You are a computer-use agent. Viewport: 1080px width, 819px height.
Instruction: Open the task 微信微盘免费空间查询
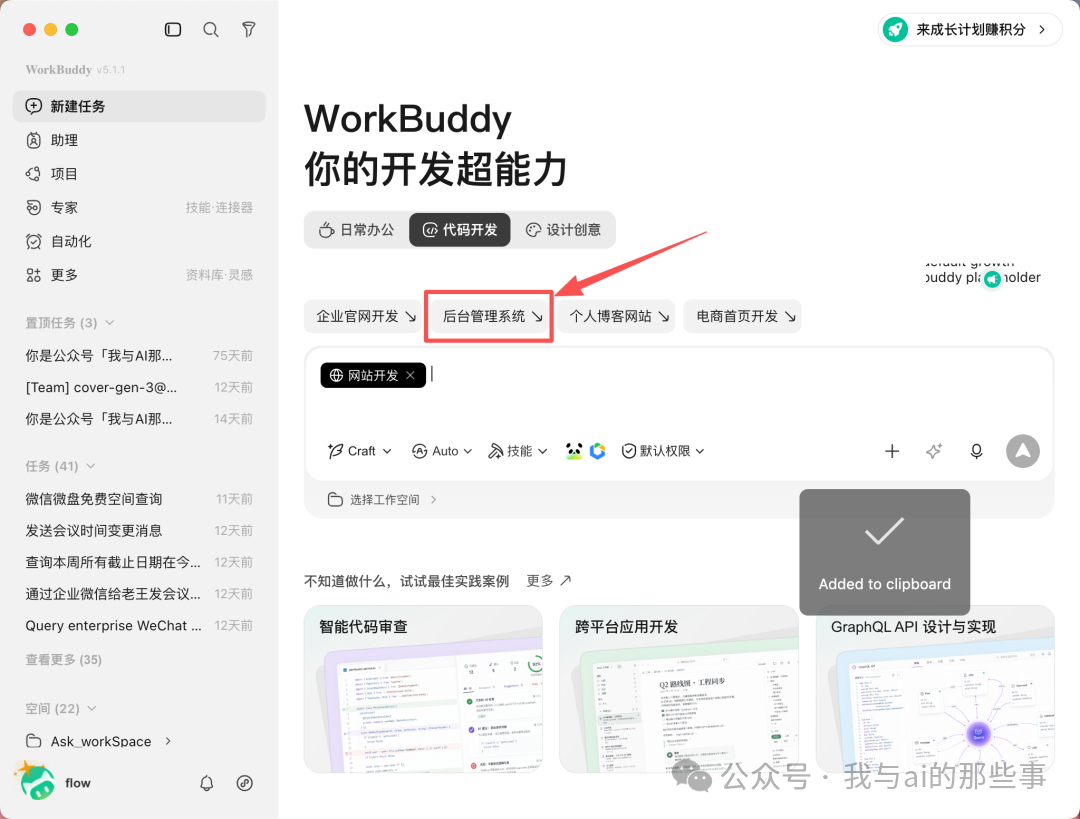click(x=139, y=499)
